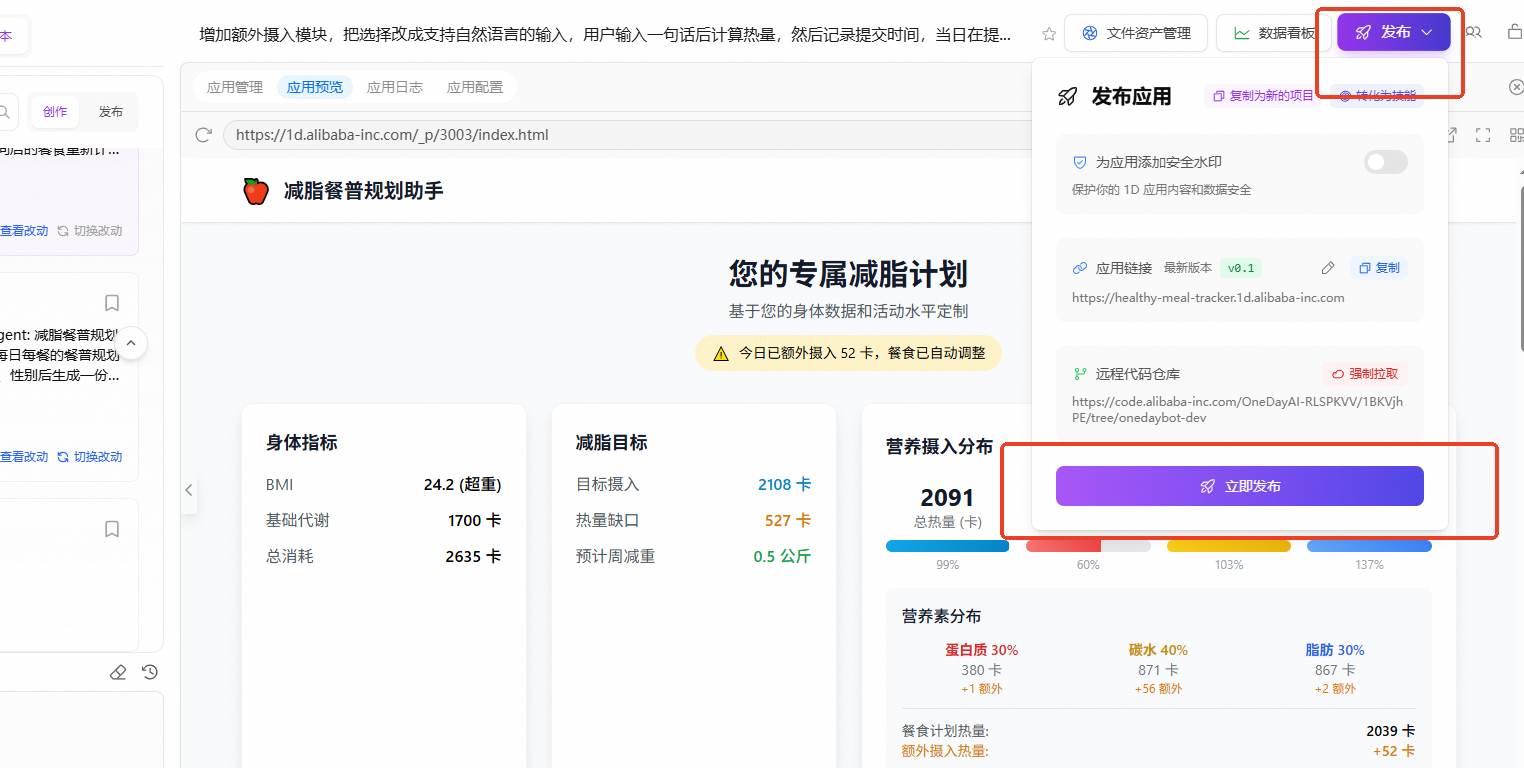Click the shield icon beside watermark option
Viewport: 1524px width, 768px height.
coord(1080,162)
